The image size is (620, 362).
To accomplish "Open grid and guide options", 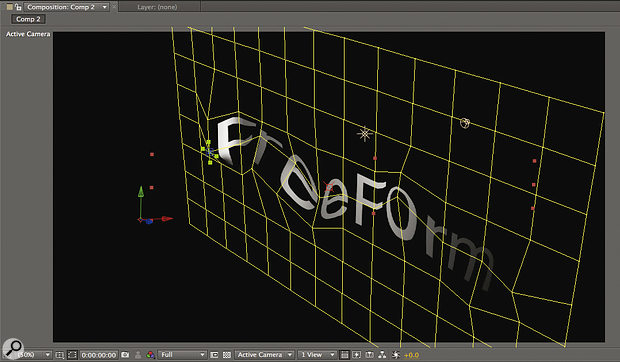I will (60, 355).
